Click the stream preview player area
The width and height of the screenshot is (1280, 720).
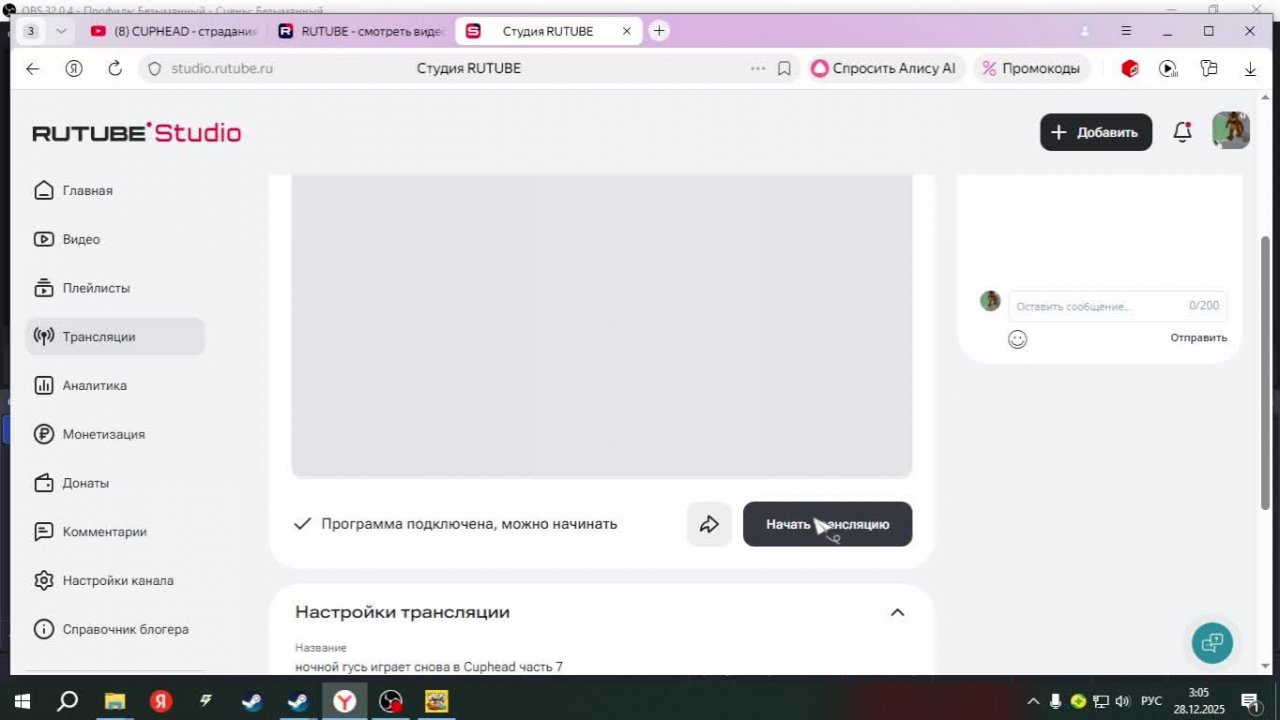[601, 326]
